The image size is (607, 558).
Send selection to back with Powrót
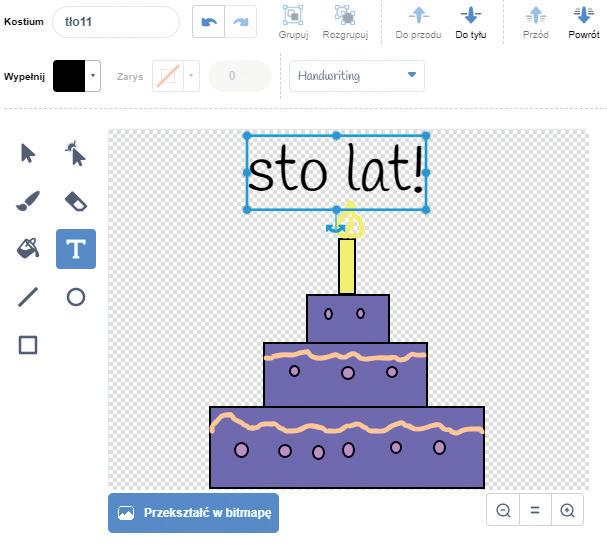pyautogui.click(x=584, y=22)
